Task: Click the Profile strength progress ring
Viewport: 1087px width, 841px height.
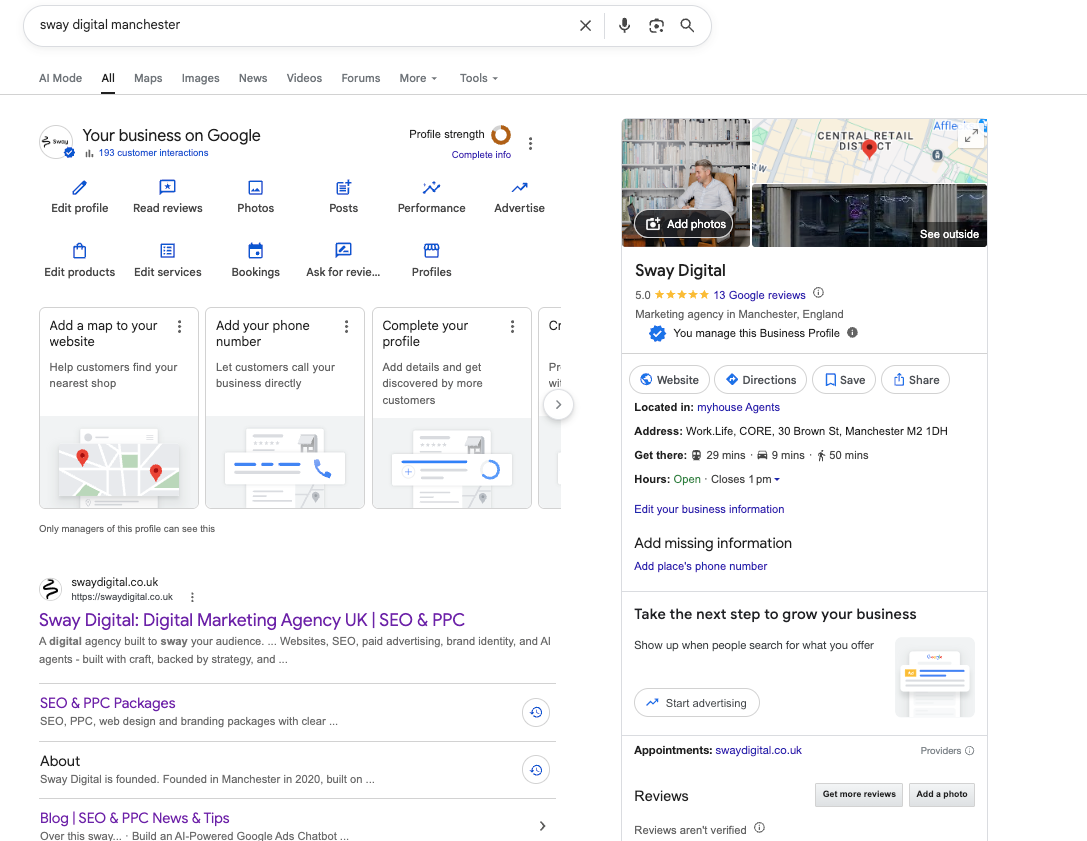Action: point(501,135)
